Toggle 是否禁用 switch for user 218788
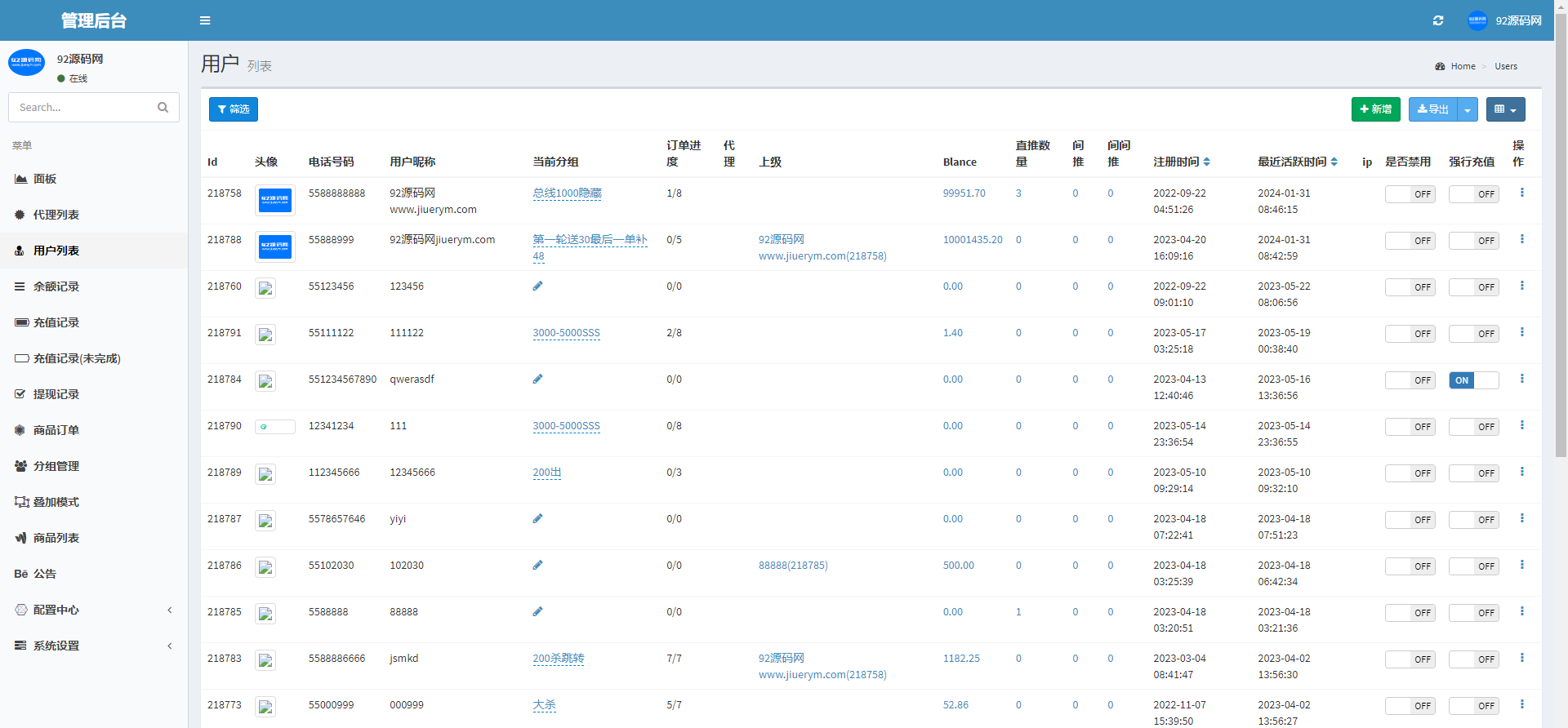Viewport: 1568px width, 728px height. 1410,241
